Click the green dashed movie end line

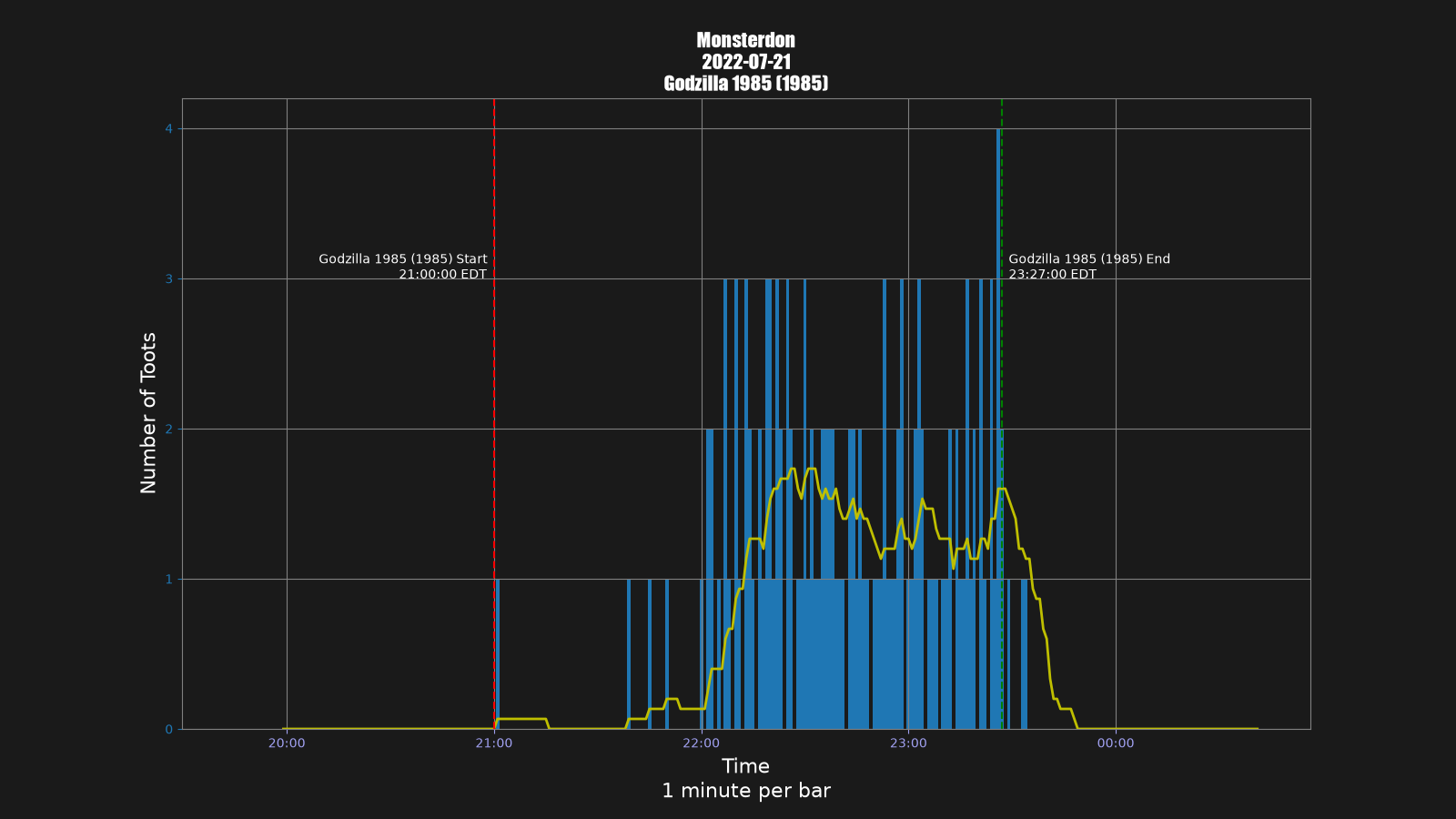coord(1002,414)
